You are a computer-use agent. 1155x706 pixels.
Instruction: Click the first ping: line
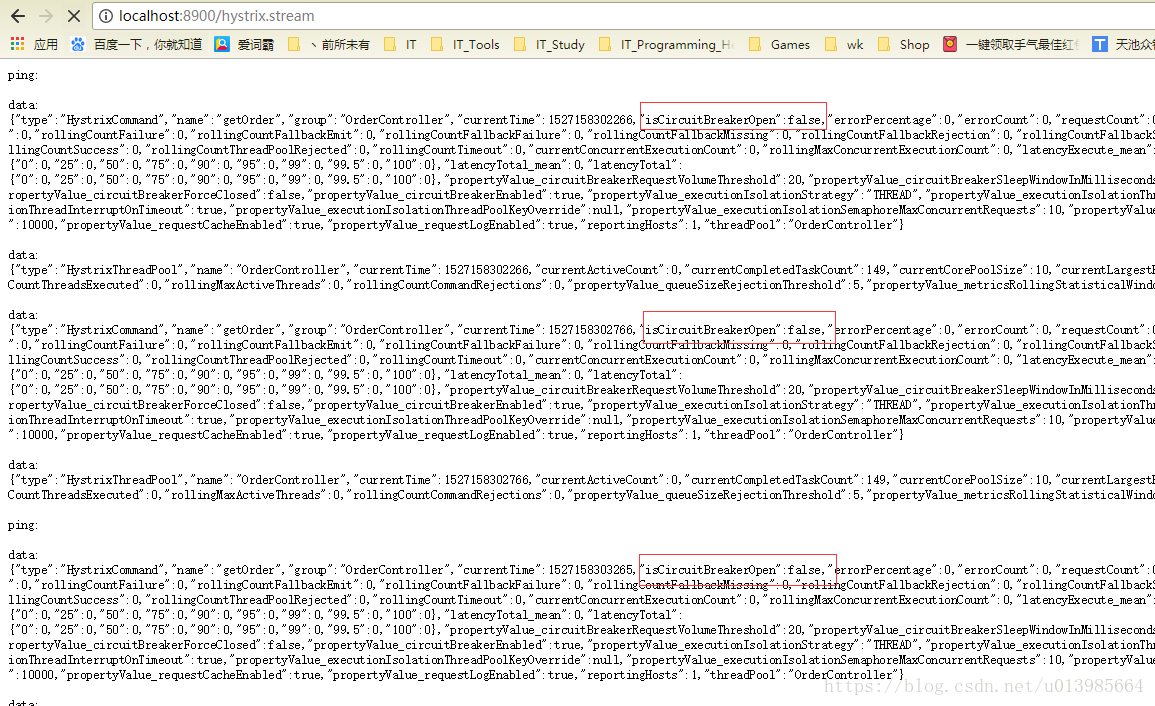(x=23, y=75)
